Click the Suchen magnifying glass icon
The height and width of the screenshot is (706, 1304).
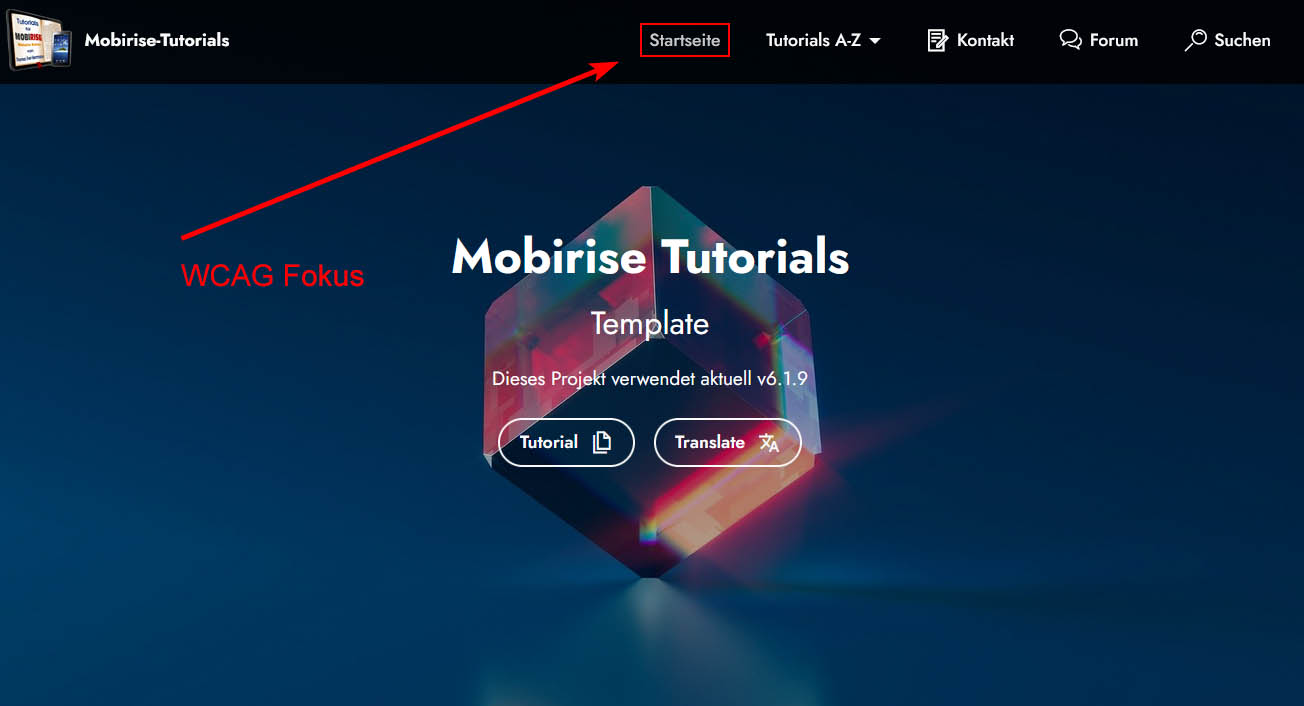[1195, 40]
